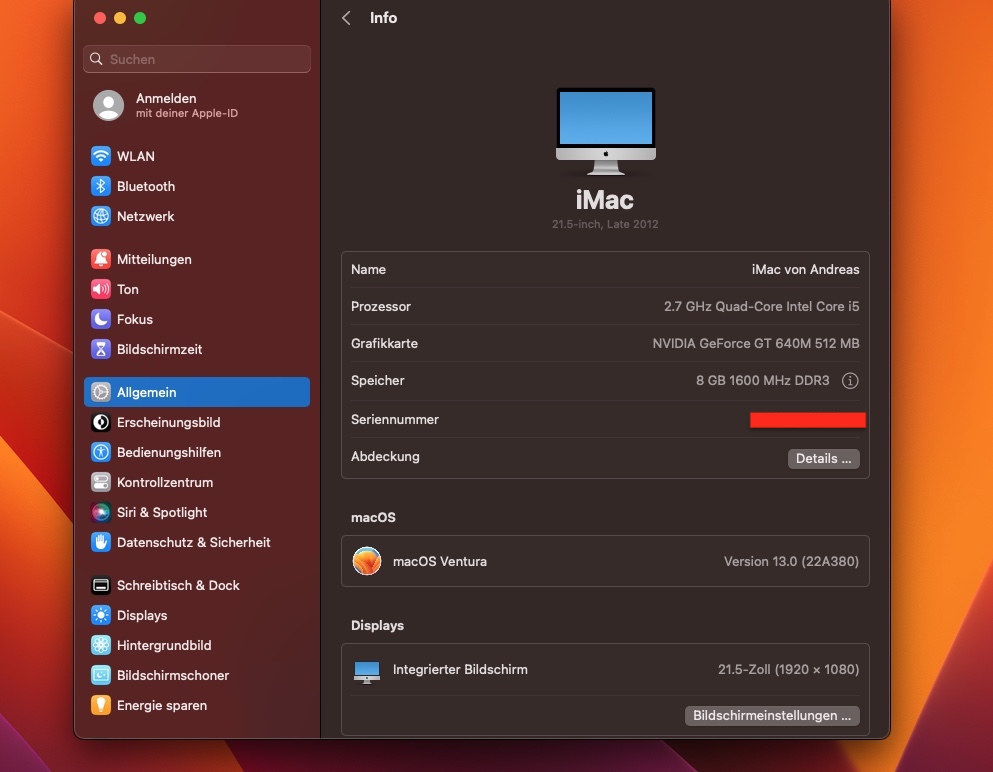Click Anmelden mit deiner Apple-ID

[x=197, y=105]
